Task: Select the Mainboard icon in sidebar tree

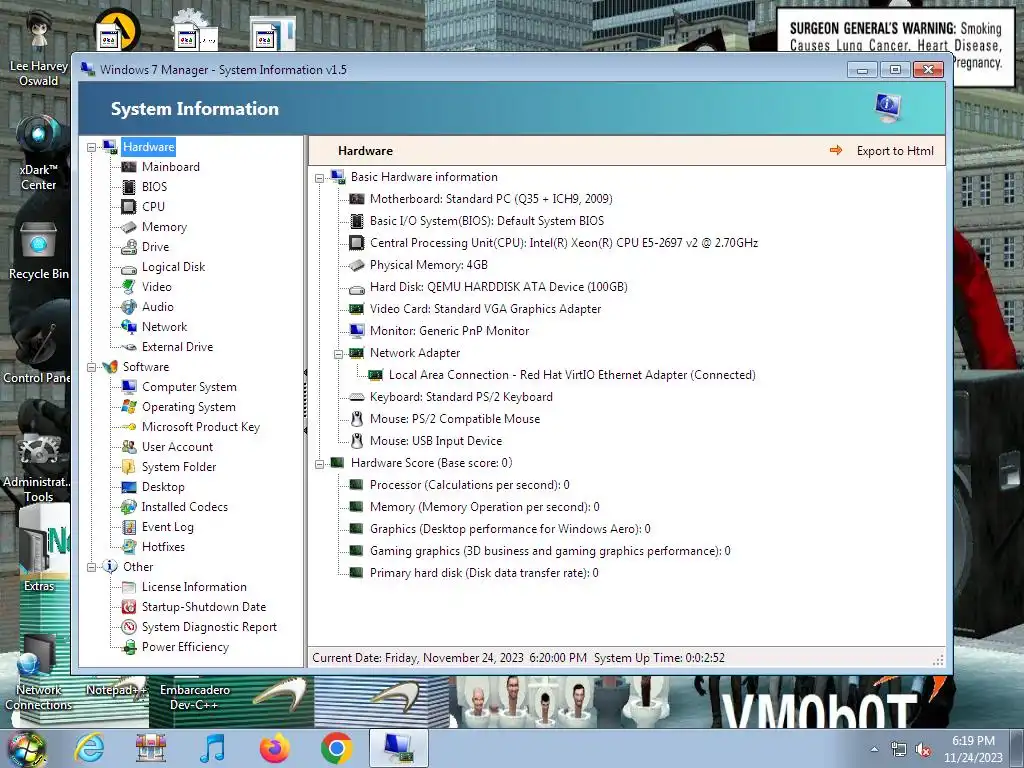Action: pos(129,167)
